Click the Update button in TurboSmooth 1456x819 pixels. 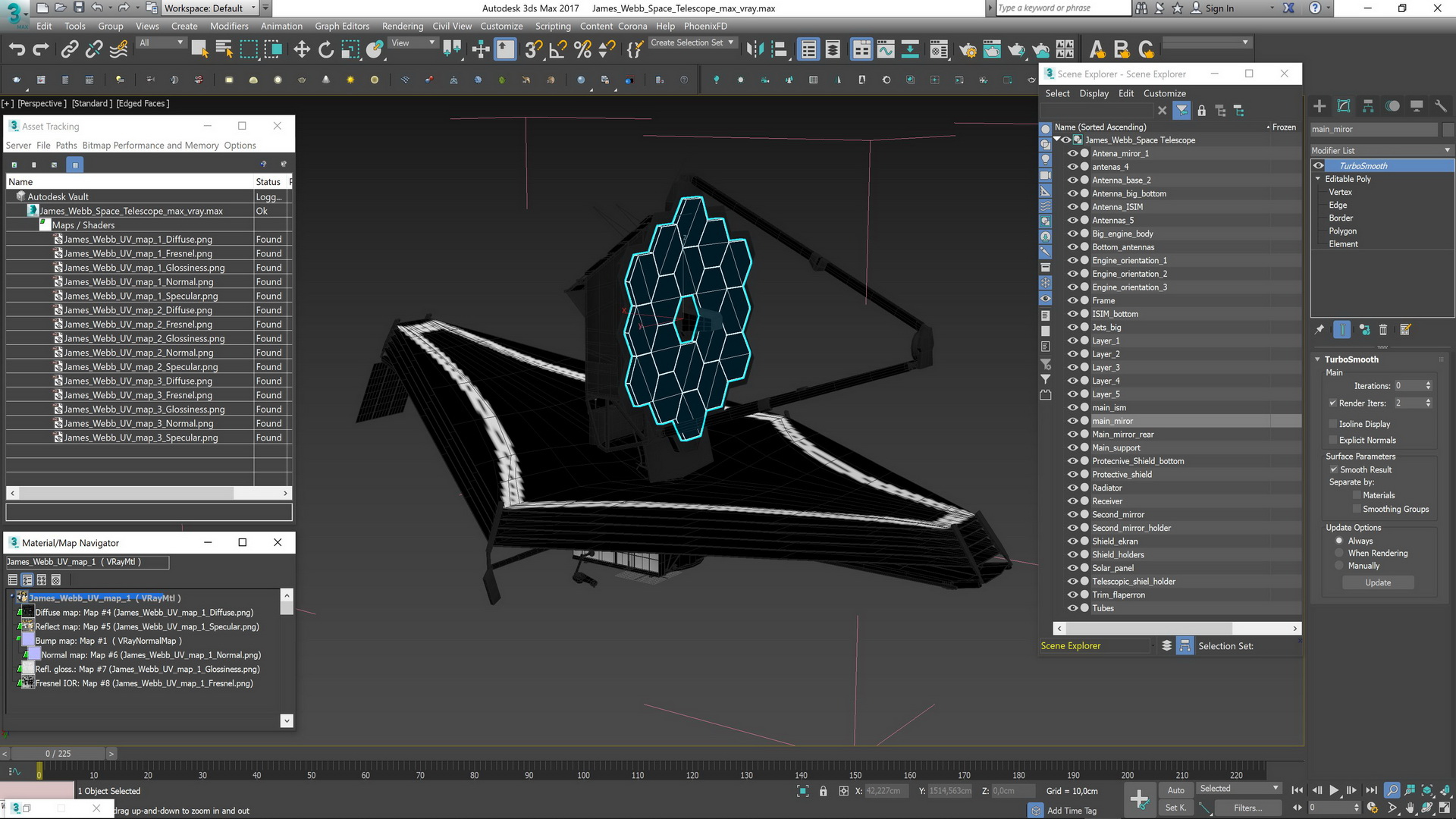tap(1378, 582)
